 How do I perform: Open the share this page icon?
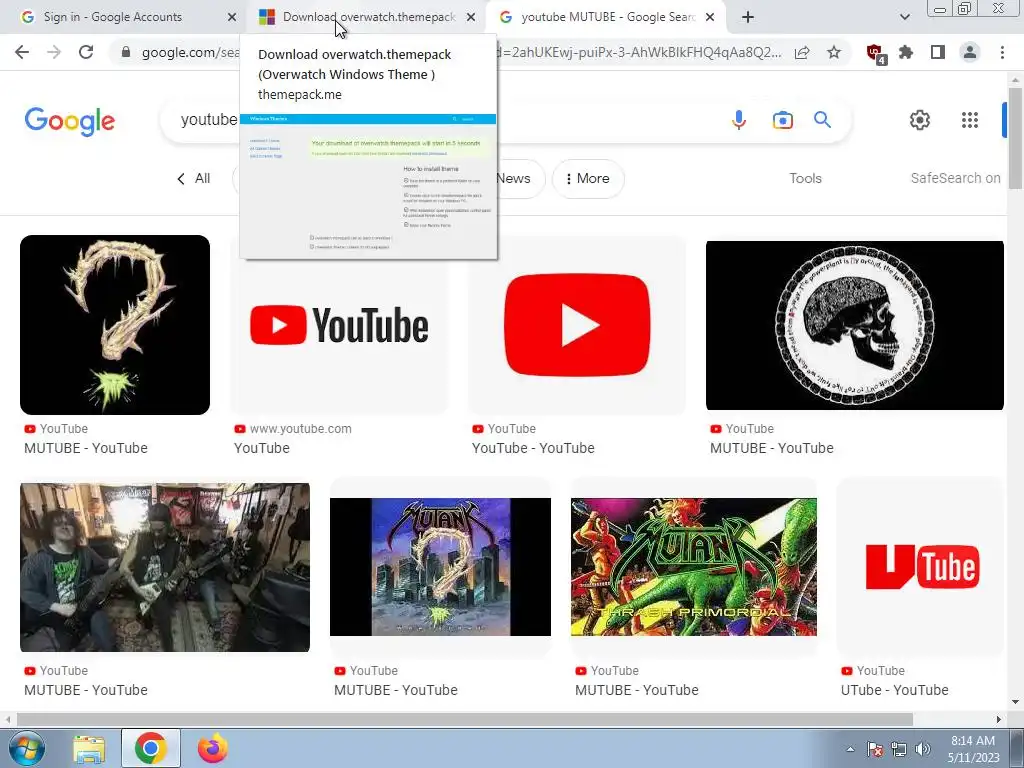[x=802, y=52]
